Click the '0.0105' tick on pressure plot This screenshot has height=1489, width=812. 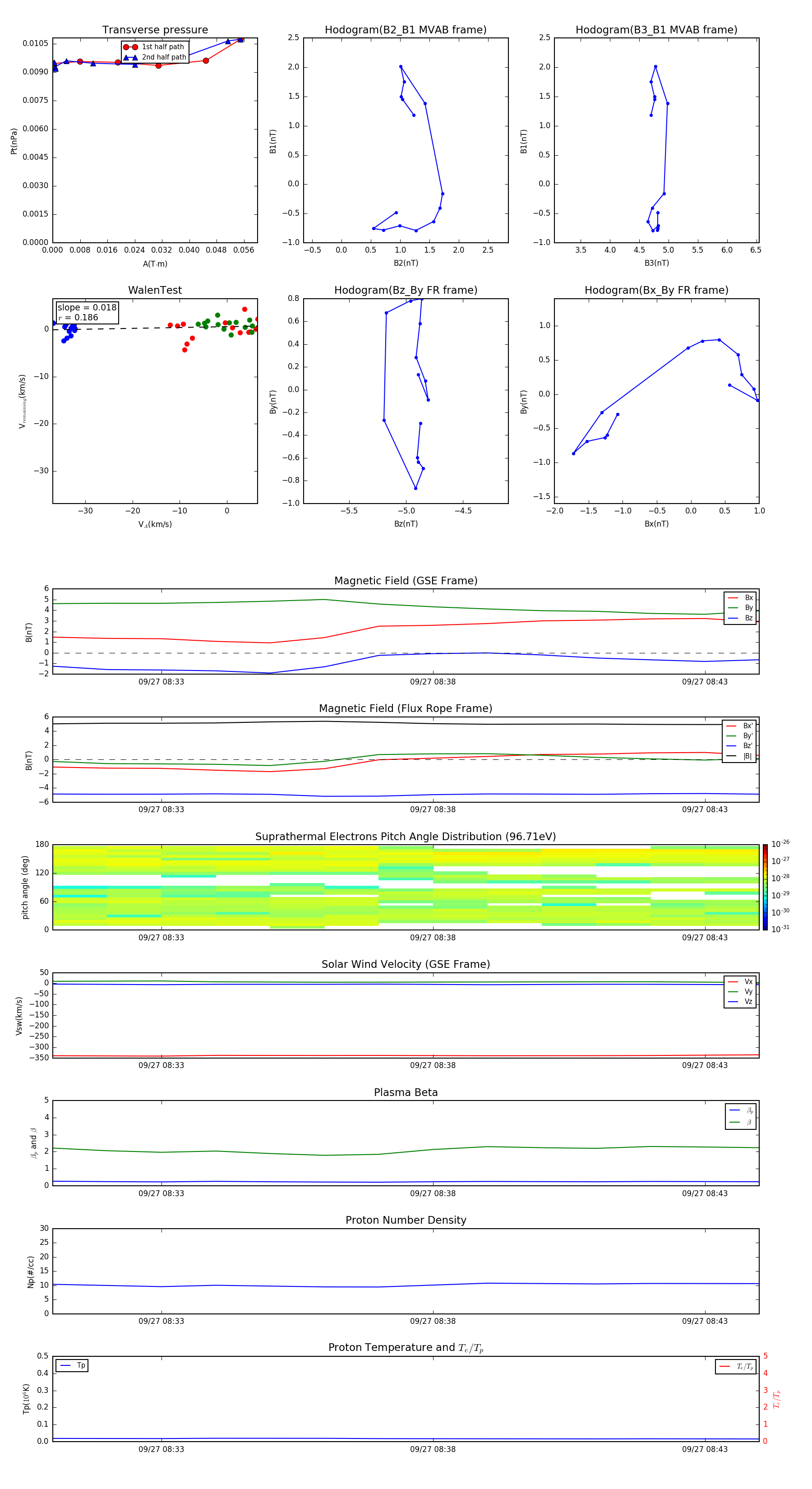click(35, 43)
